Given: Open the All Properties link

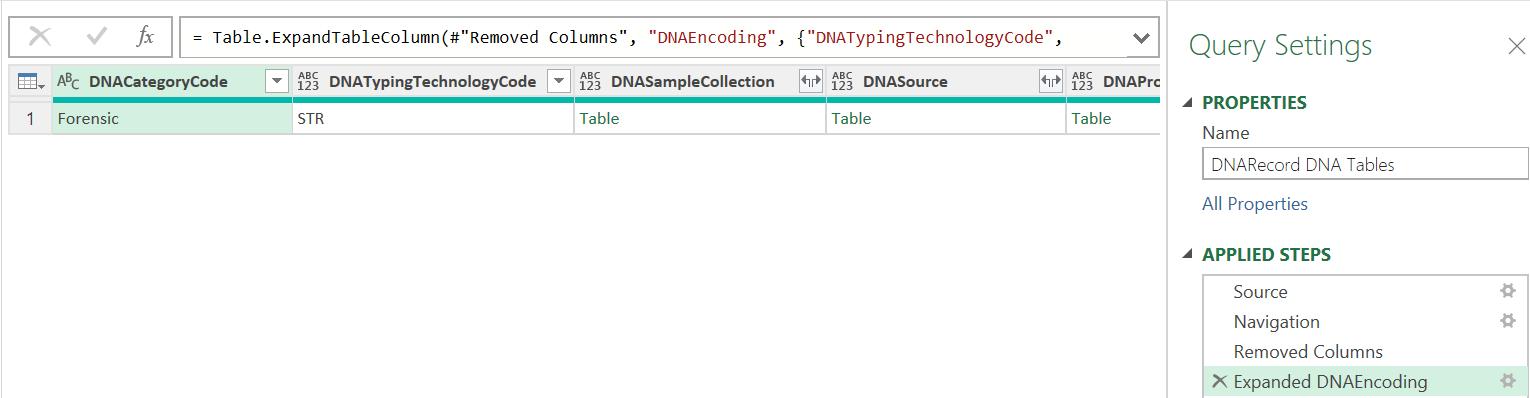Looking at the screenshot, I should 1254,204.
